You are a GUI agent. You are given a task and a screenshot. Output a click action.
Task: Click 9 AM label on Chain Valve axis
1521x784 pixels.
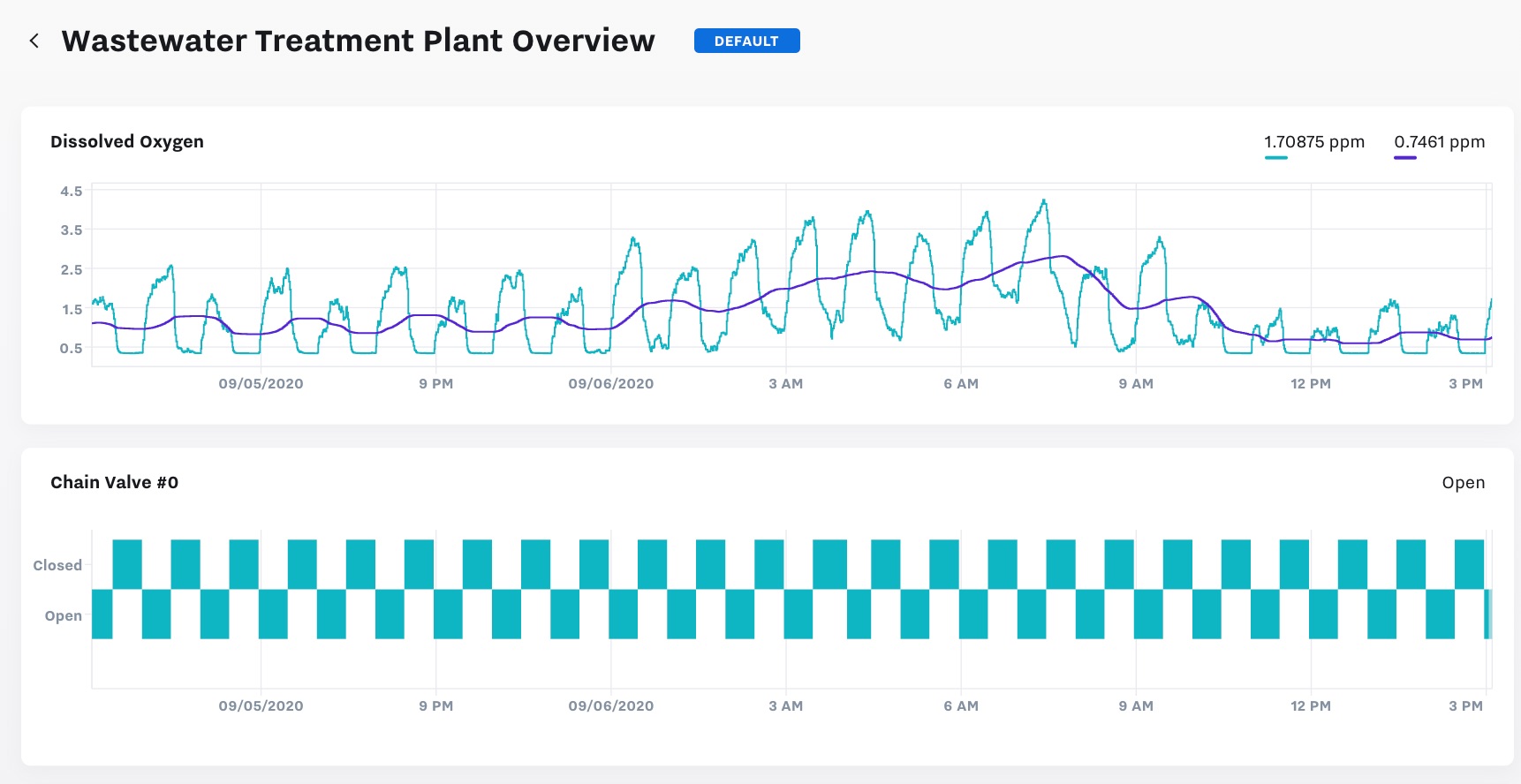[x=1136, y=705]
